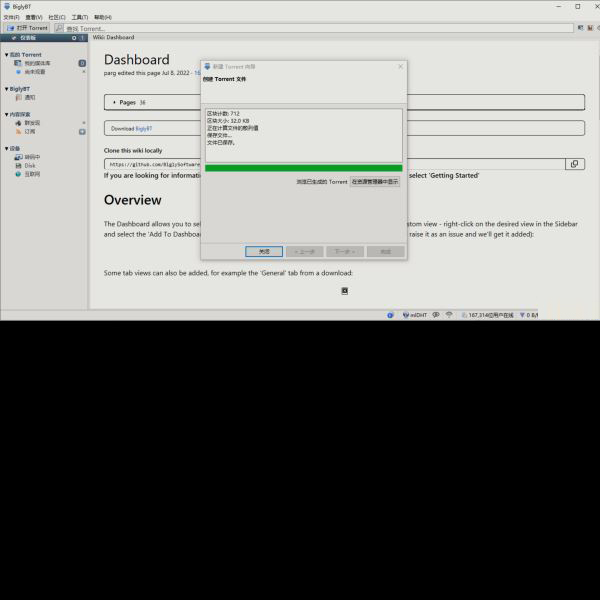The width and height of the screenshot is (600, 600).
Task: Click the 'Overview' heading on wiki page
Action: pyautogui.click(x=133, y=200)
